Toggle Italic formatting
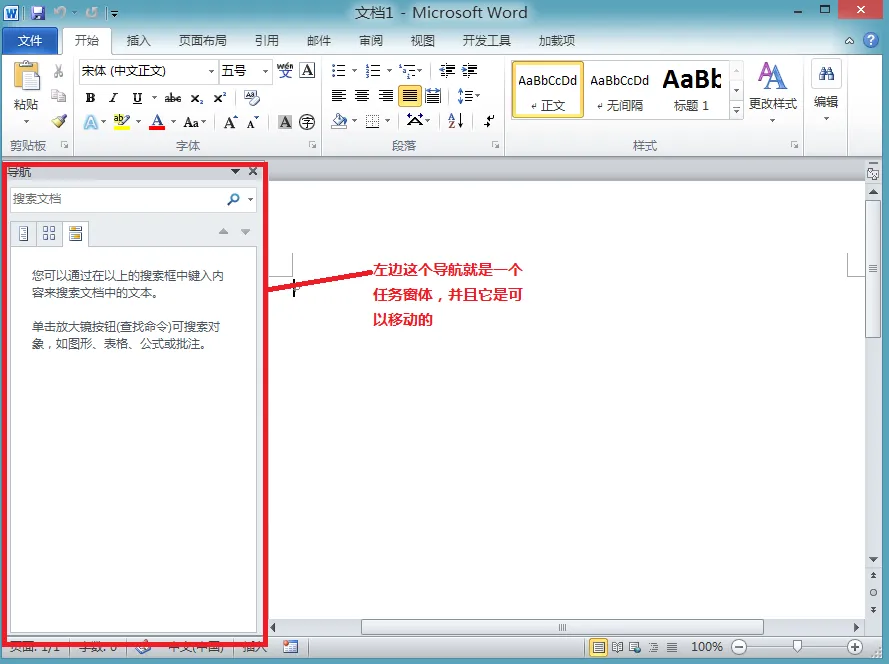Screen dimensions: 889x664 click(x=113, y=98)
